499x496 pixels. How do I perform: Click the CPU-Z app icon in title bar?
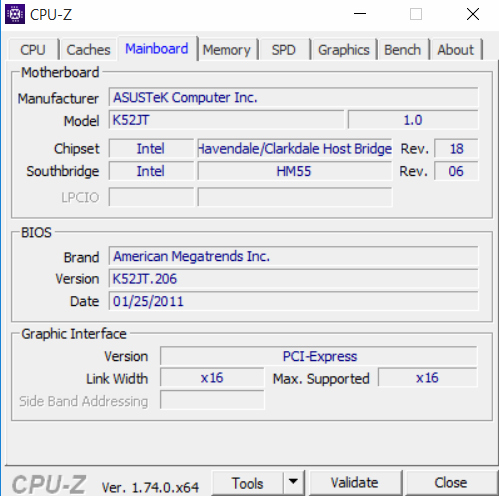pyautogui.click(x=15, y=14)
